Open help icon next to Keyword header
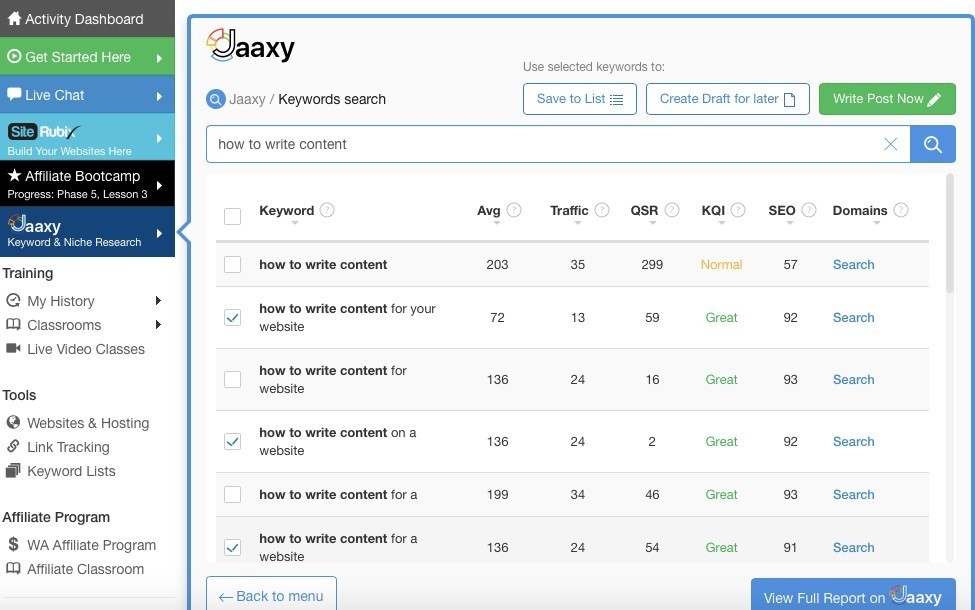 coord(327,210)
